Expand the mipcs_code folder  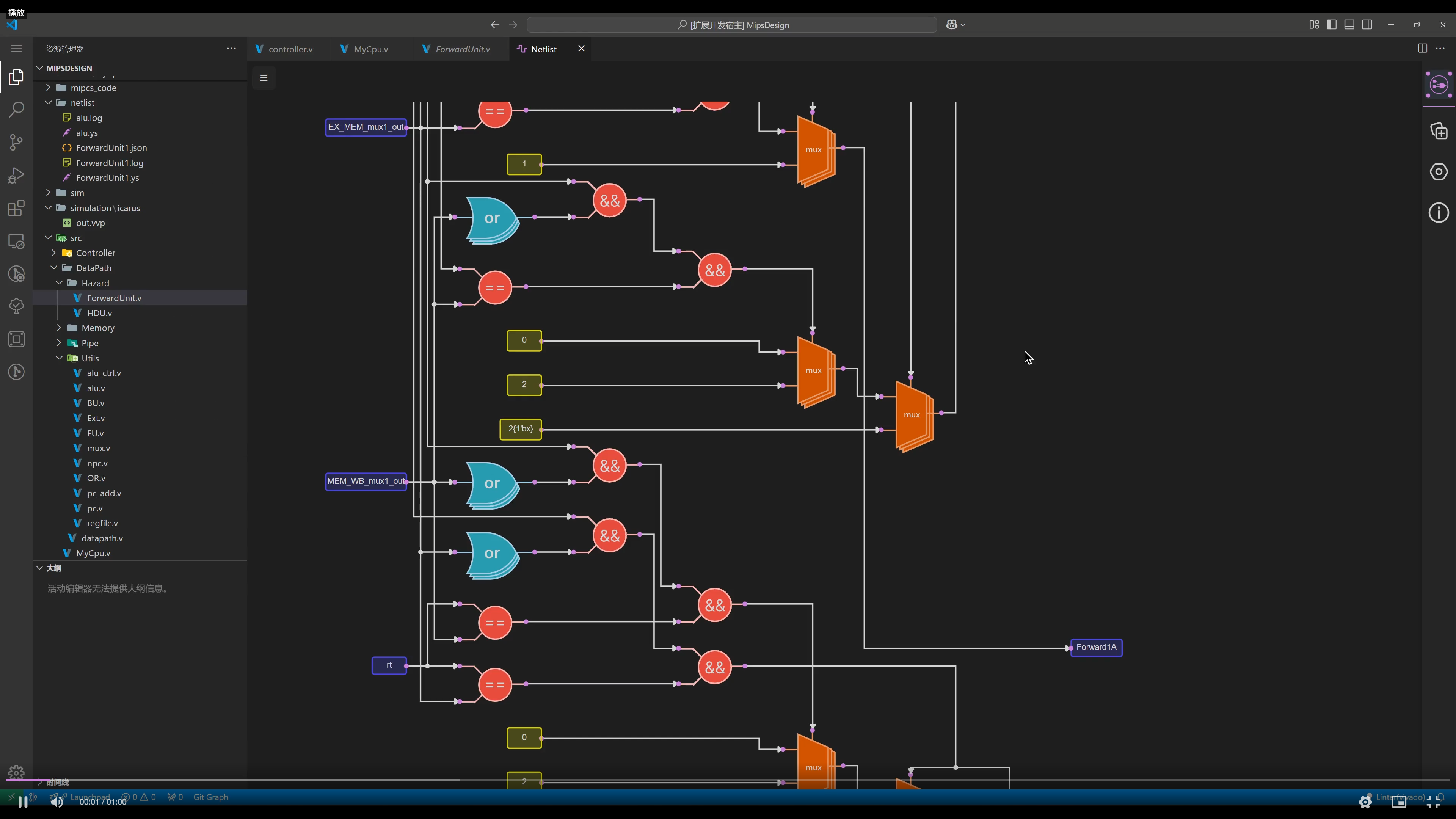(x=93, y=88)
